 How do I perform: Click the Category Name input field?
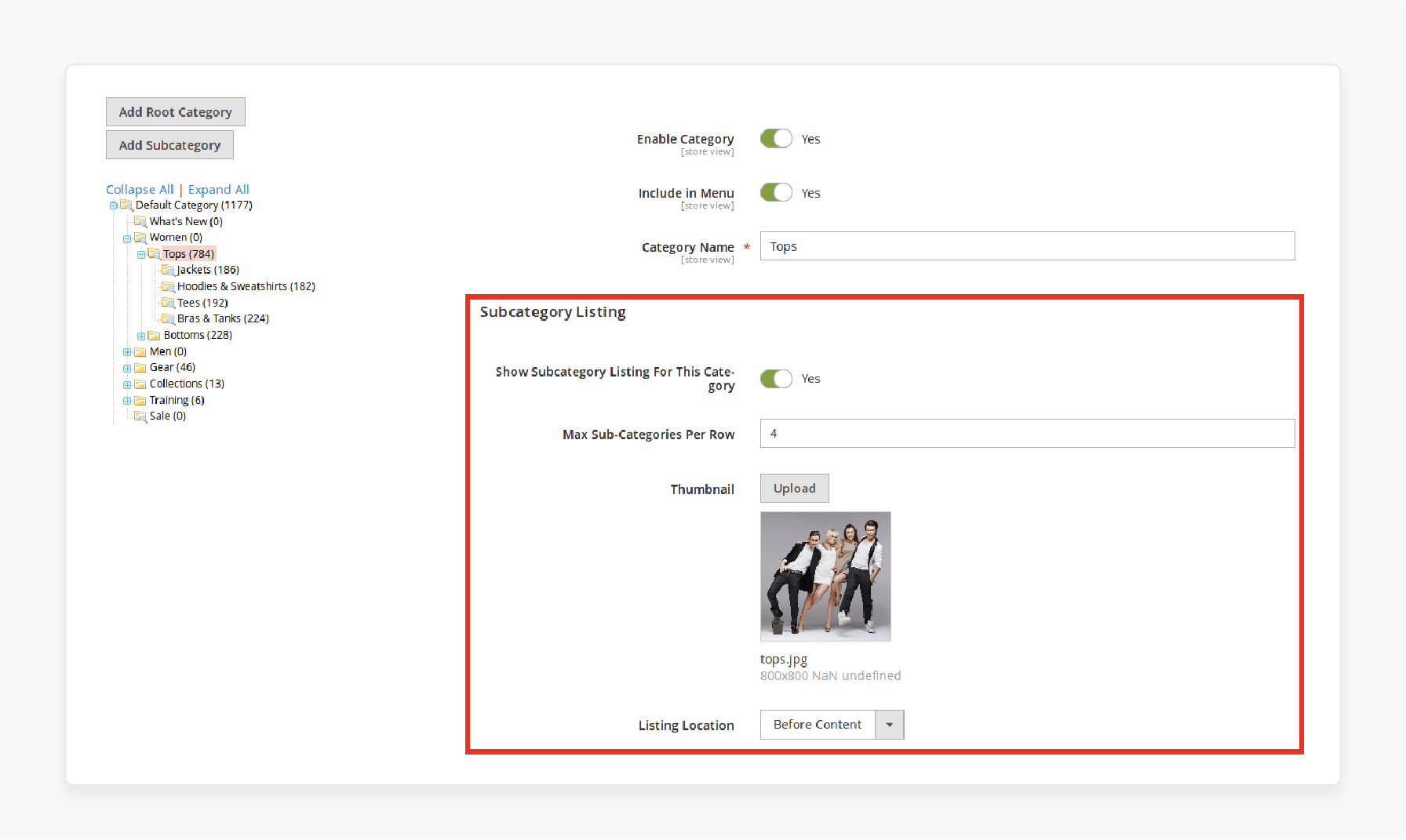(x=1028, y=246)
